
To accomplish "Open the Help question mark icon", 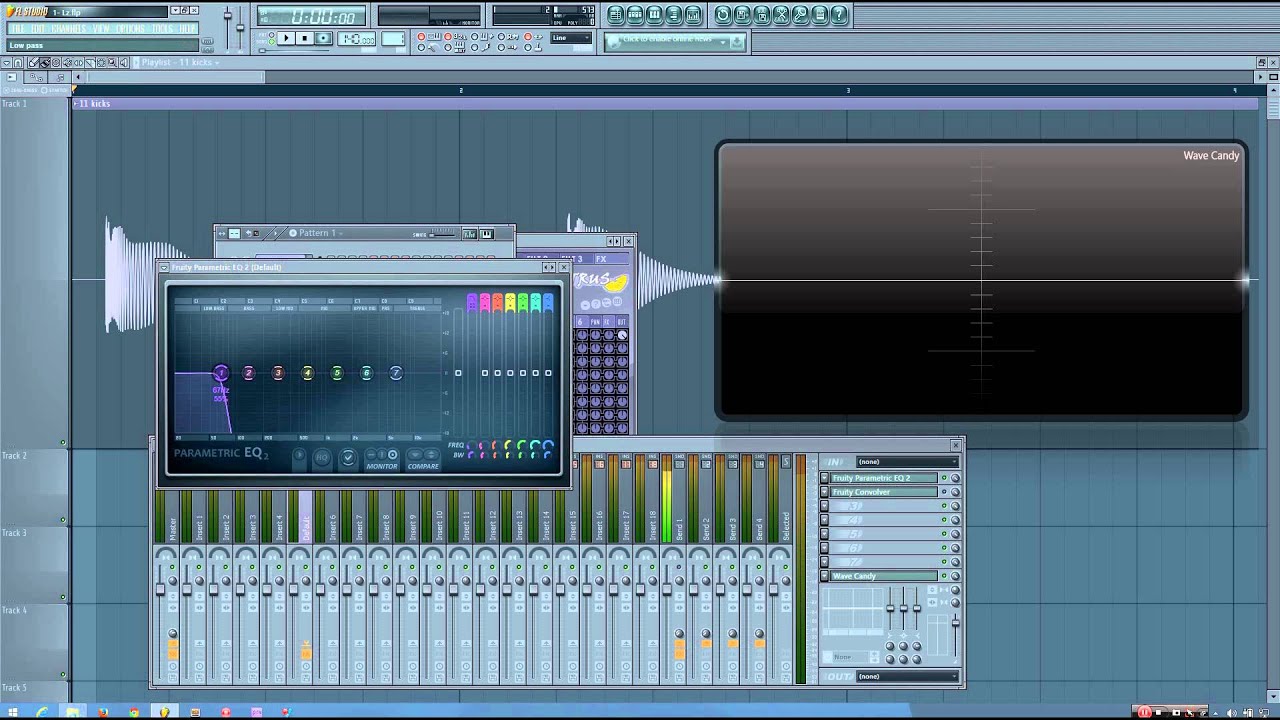I will [x=839, y=14].
